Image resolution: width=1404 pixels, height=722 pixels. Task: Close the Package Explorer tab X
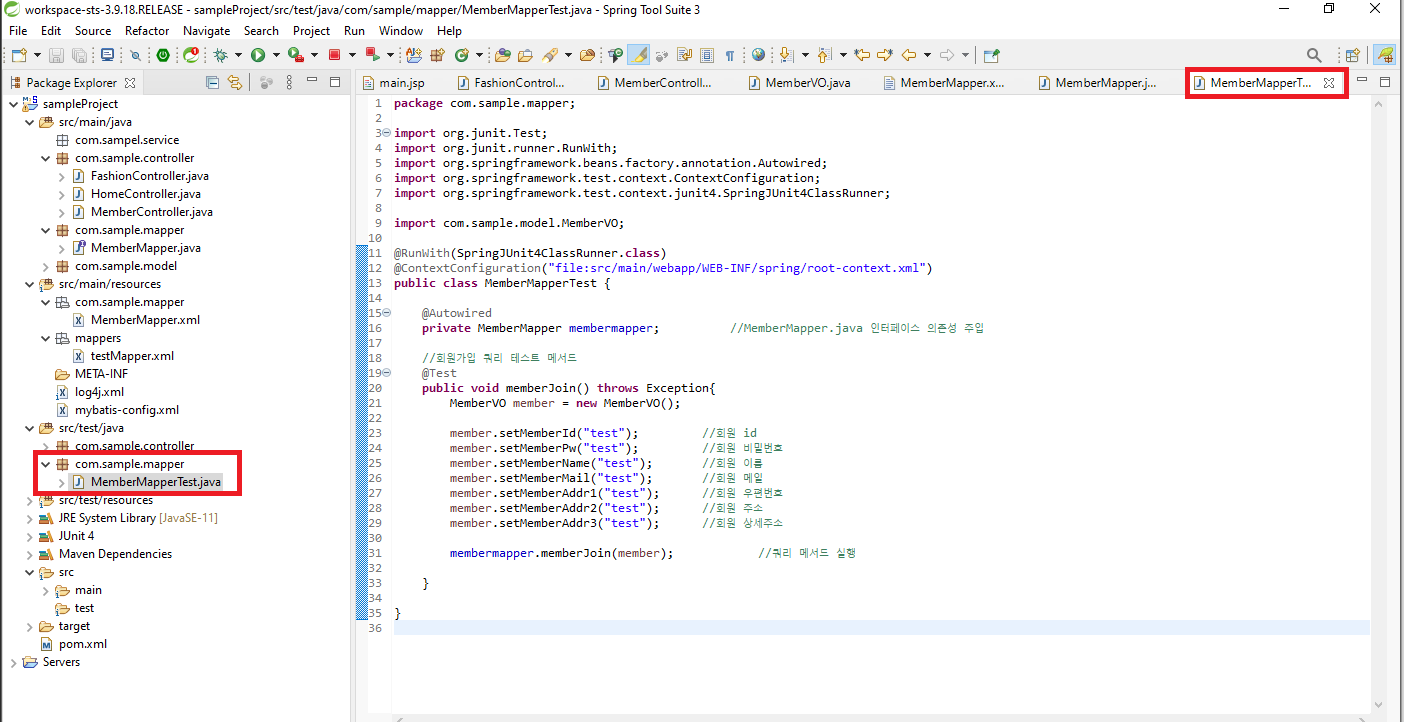128,83
